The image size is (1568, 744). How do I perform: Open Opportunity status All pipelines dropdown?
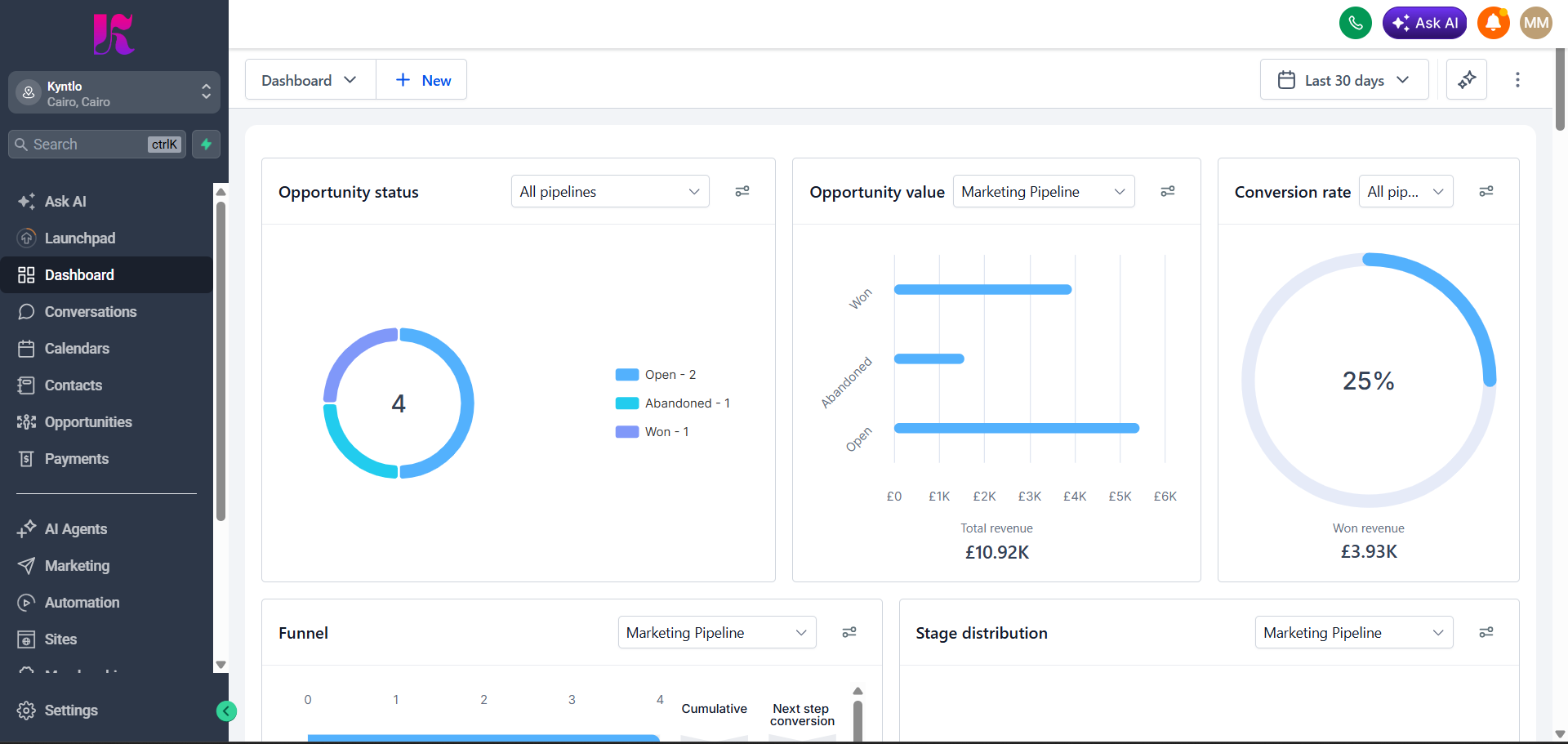(610, 191)
